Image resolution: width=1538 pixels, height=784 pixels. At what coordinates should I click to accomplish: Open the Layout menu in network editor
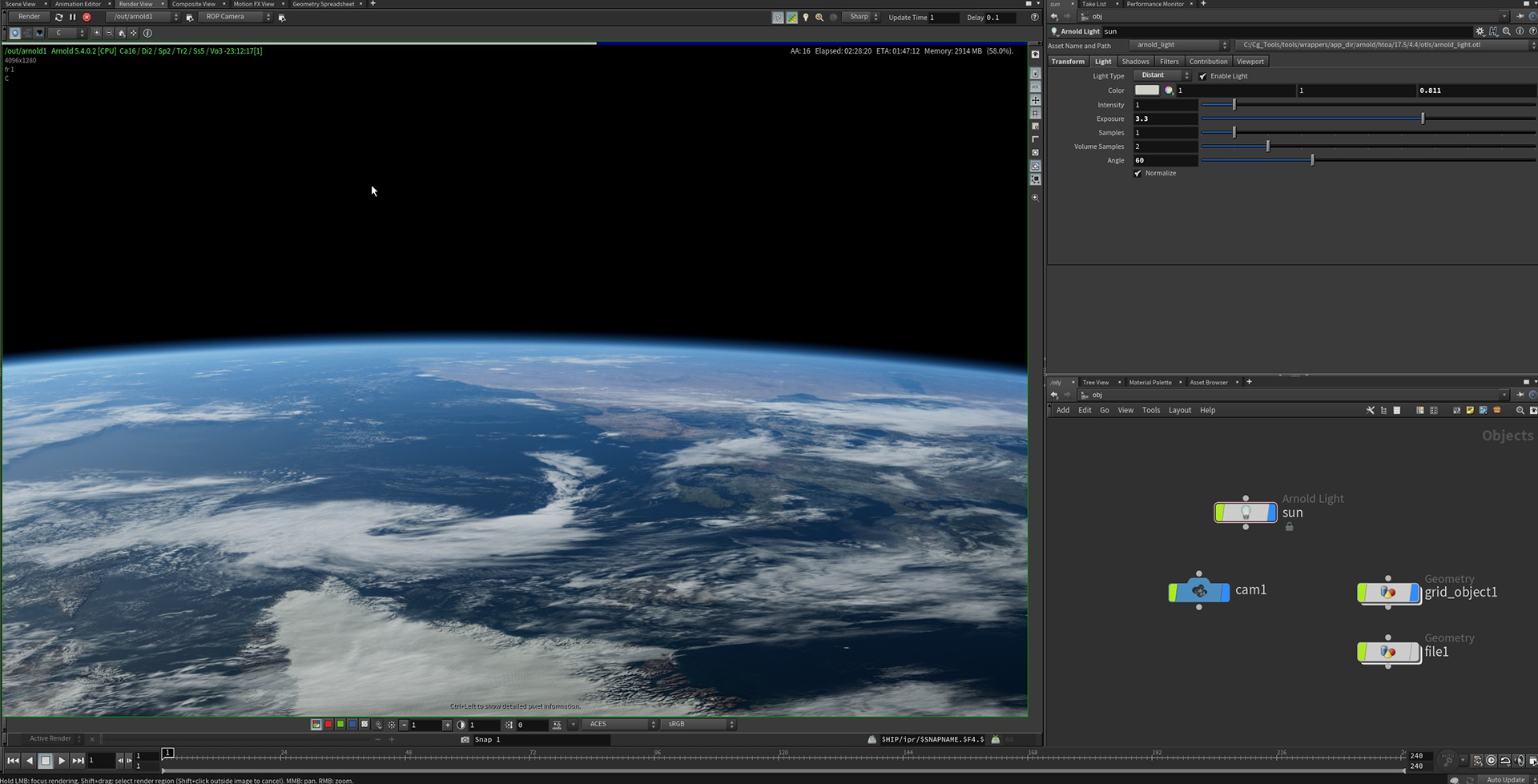pyautogui.click(x=1179, y=410)
